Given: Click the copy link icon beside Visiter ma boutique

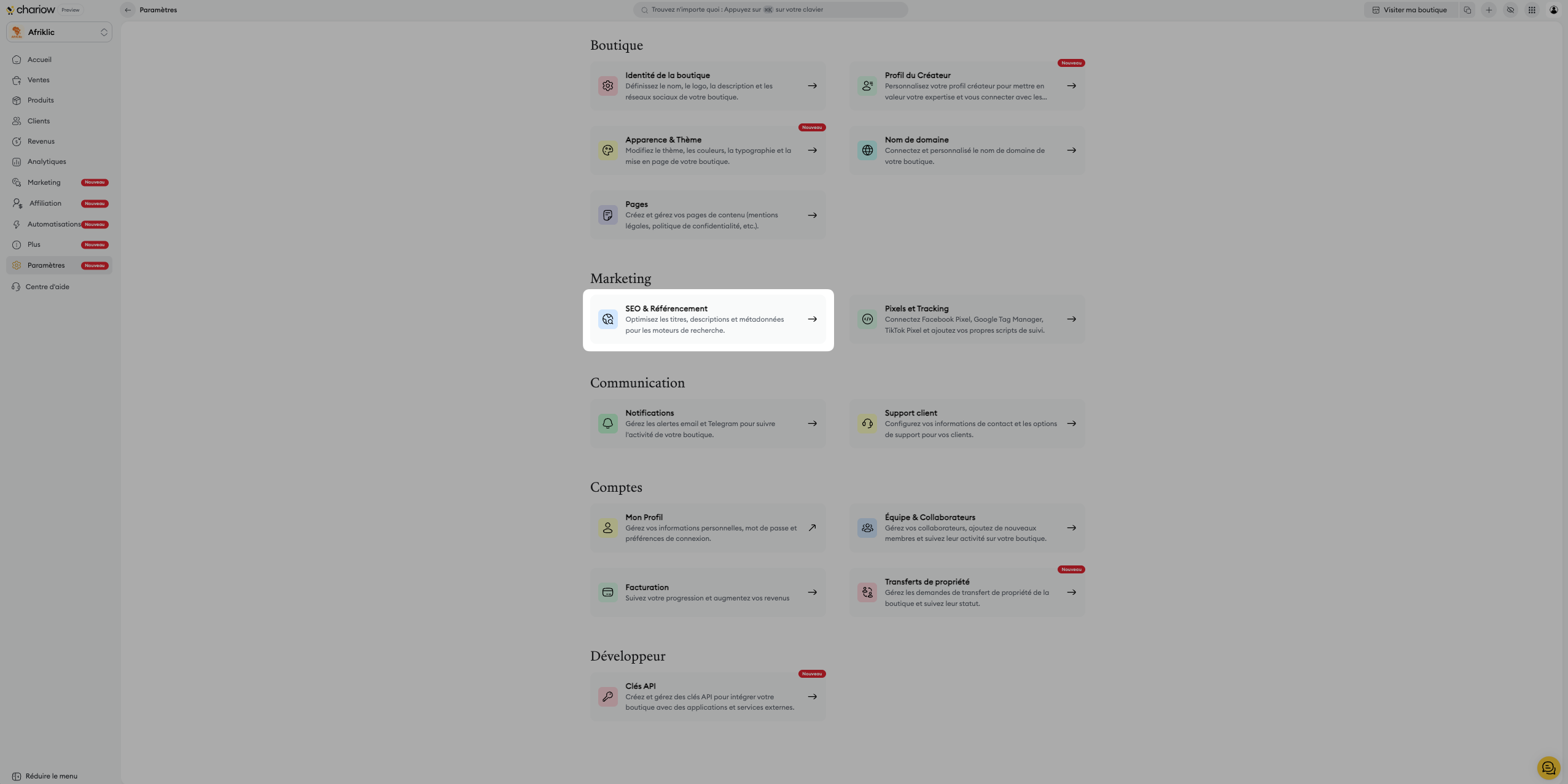Looking at the screenshot, I should 1467,10.
